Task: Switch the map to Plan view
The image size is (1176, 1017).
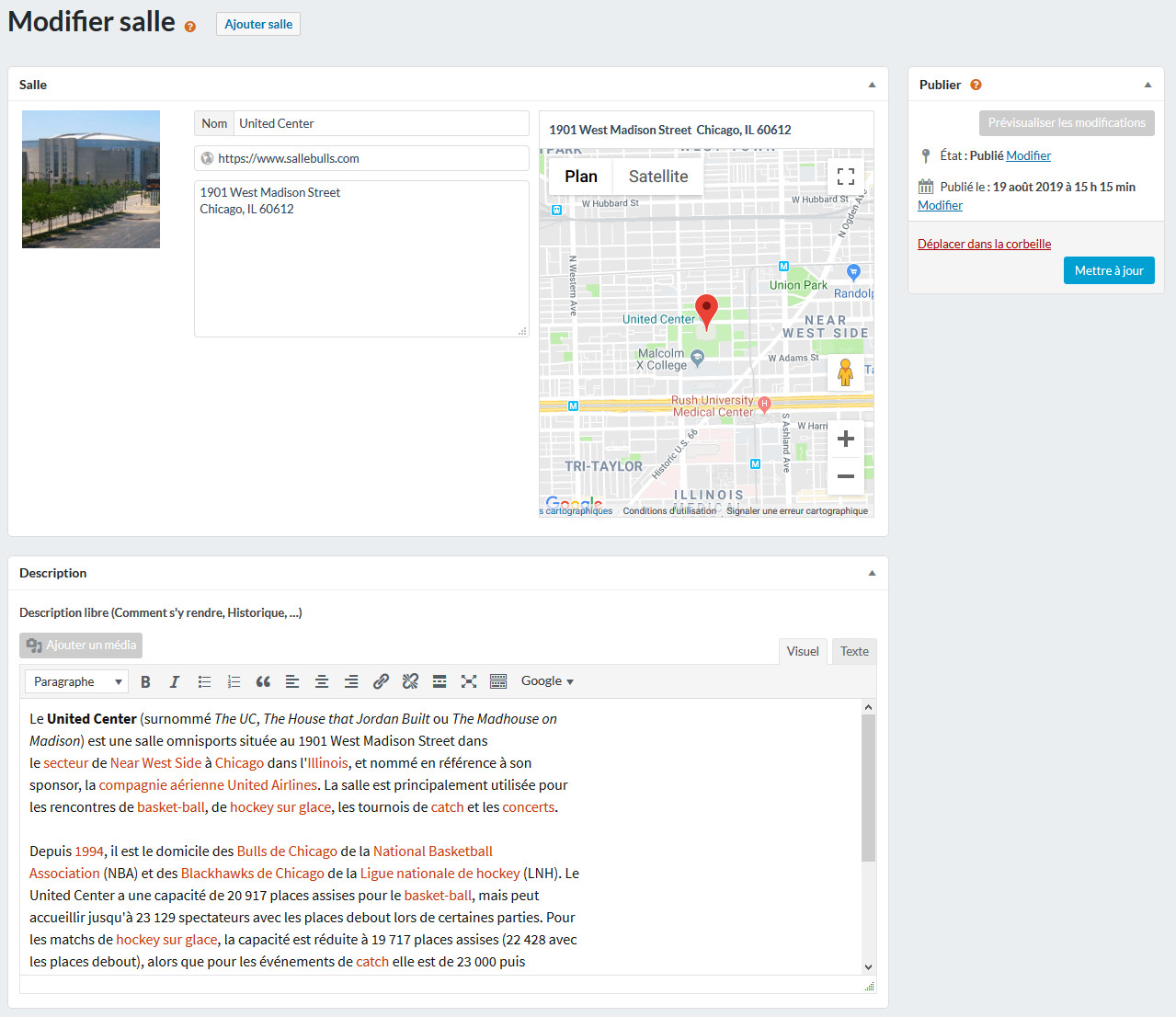Action: tap(581, 177)
